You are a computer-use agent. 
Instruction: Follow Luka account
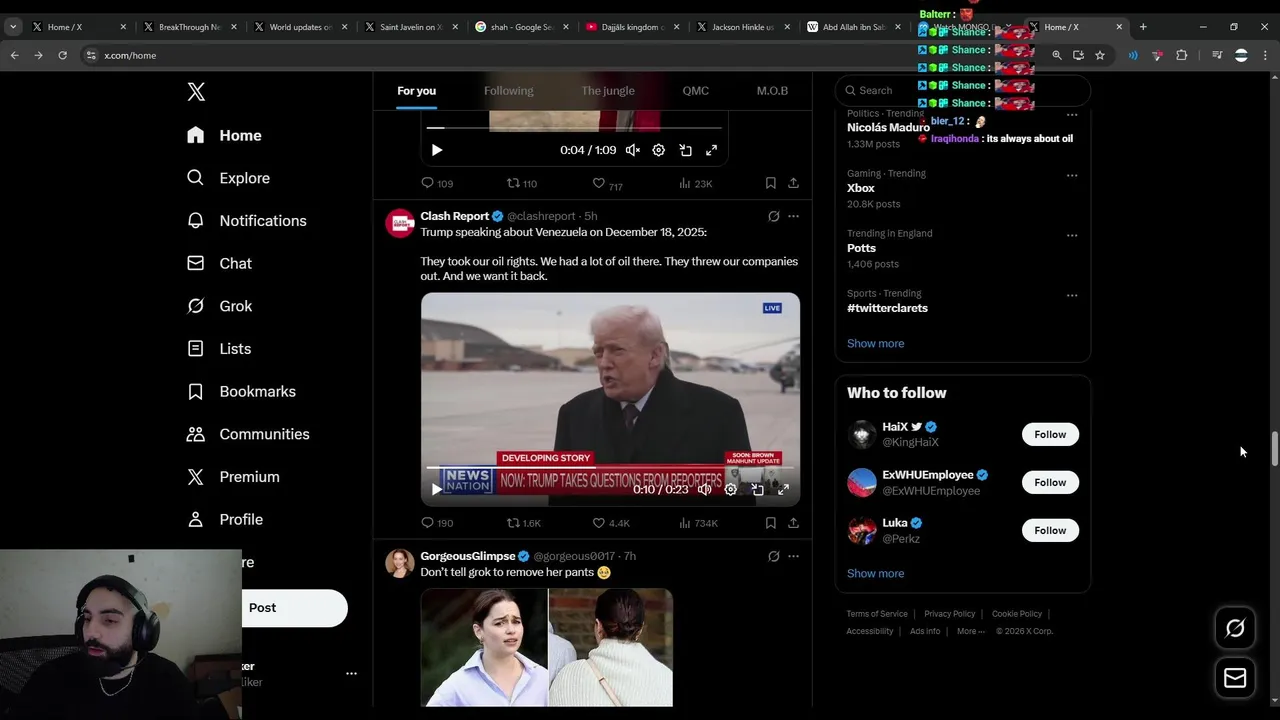coord(1050,530)
